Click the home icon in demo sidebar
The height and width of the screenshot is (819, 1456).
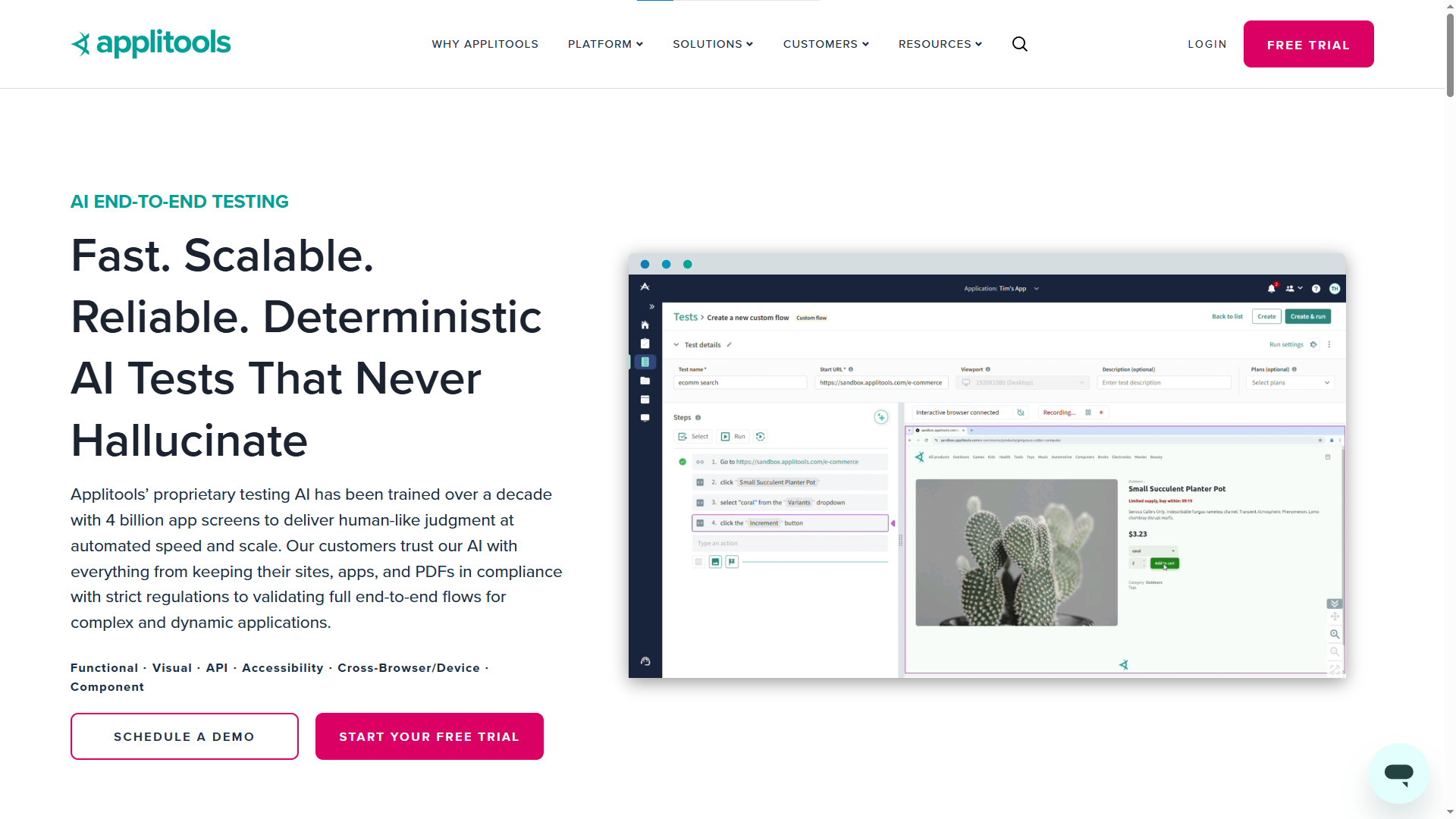645,325
